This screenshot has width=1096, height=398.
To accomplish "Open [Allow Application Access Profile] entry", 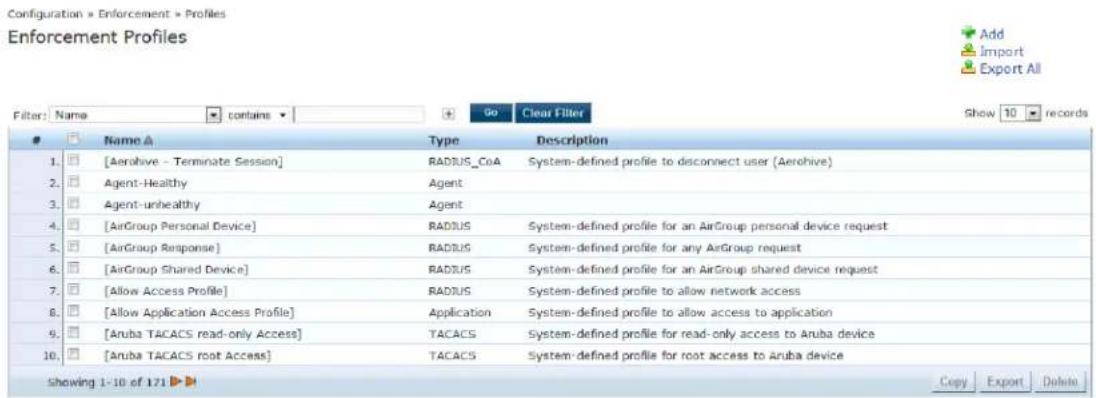I will pos(198,312).
